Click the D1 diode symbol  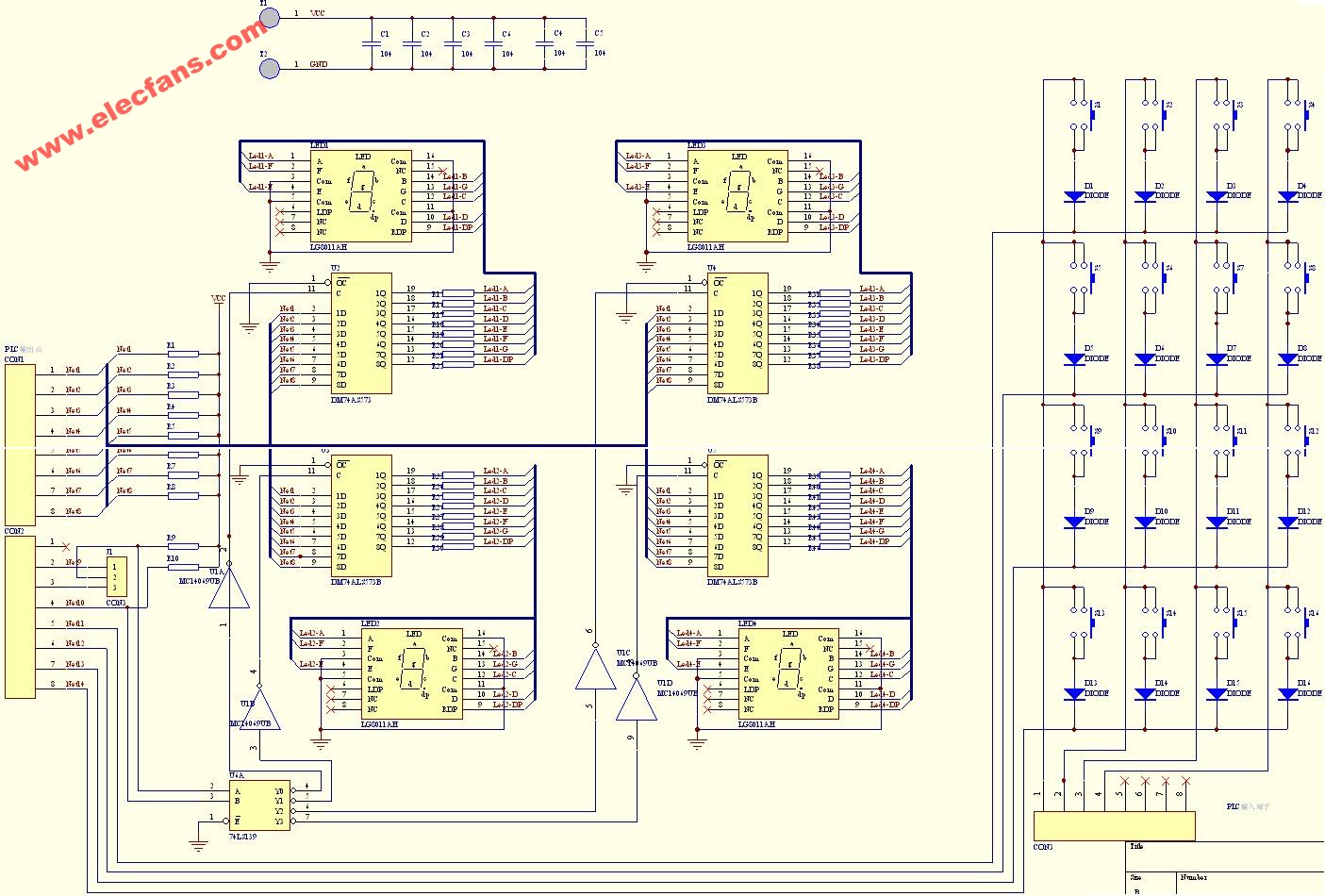coord(1074,196)
